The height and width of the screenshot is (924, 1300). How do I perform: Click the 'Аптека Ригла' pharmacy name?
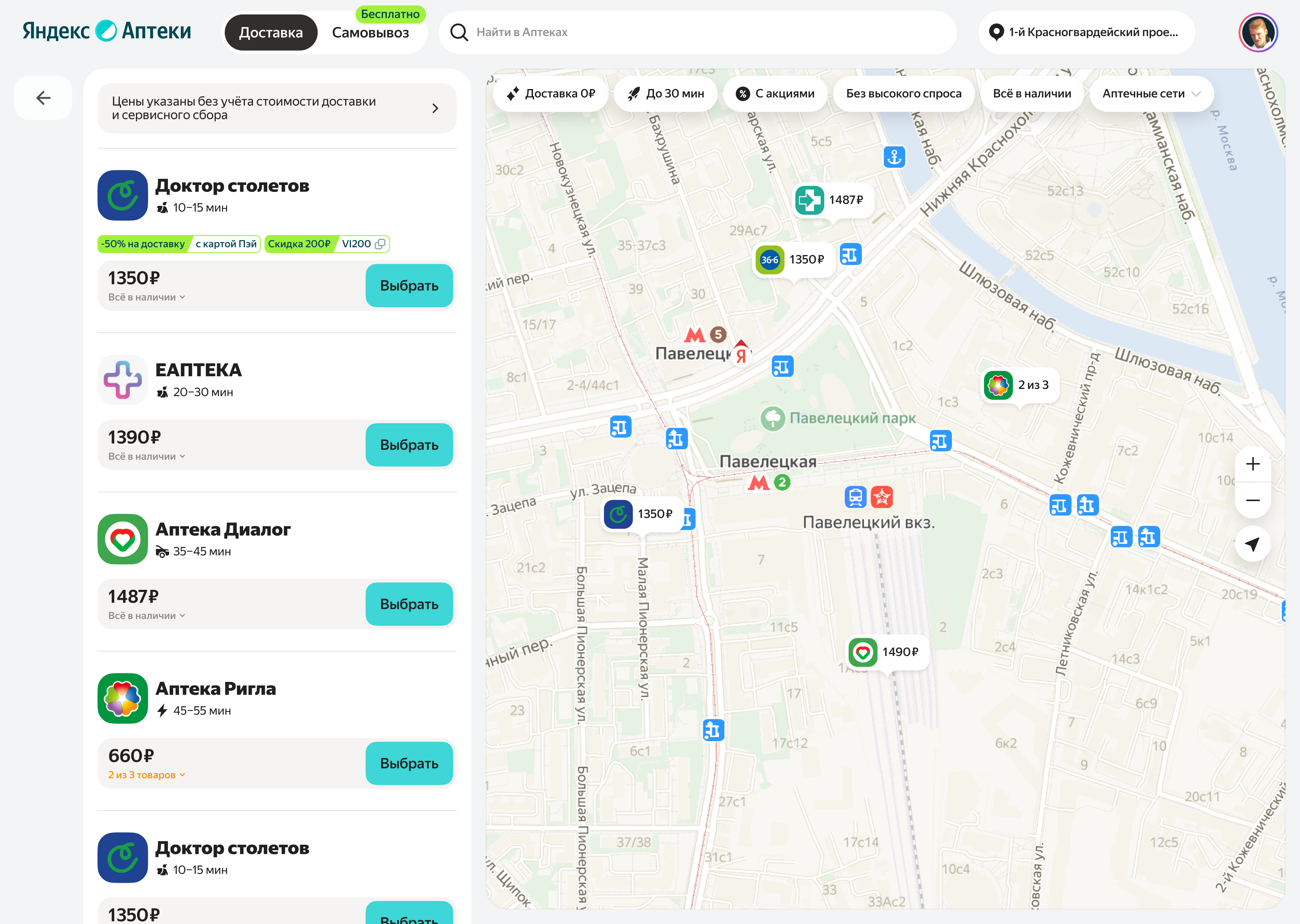coord(216,689)
